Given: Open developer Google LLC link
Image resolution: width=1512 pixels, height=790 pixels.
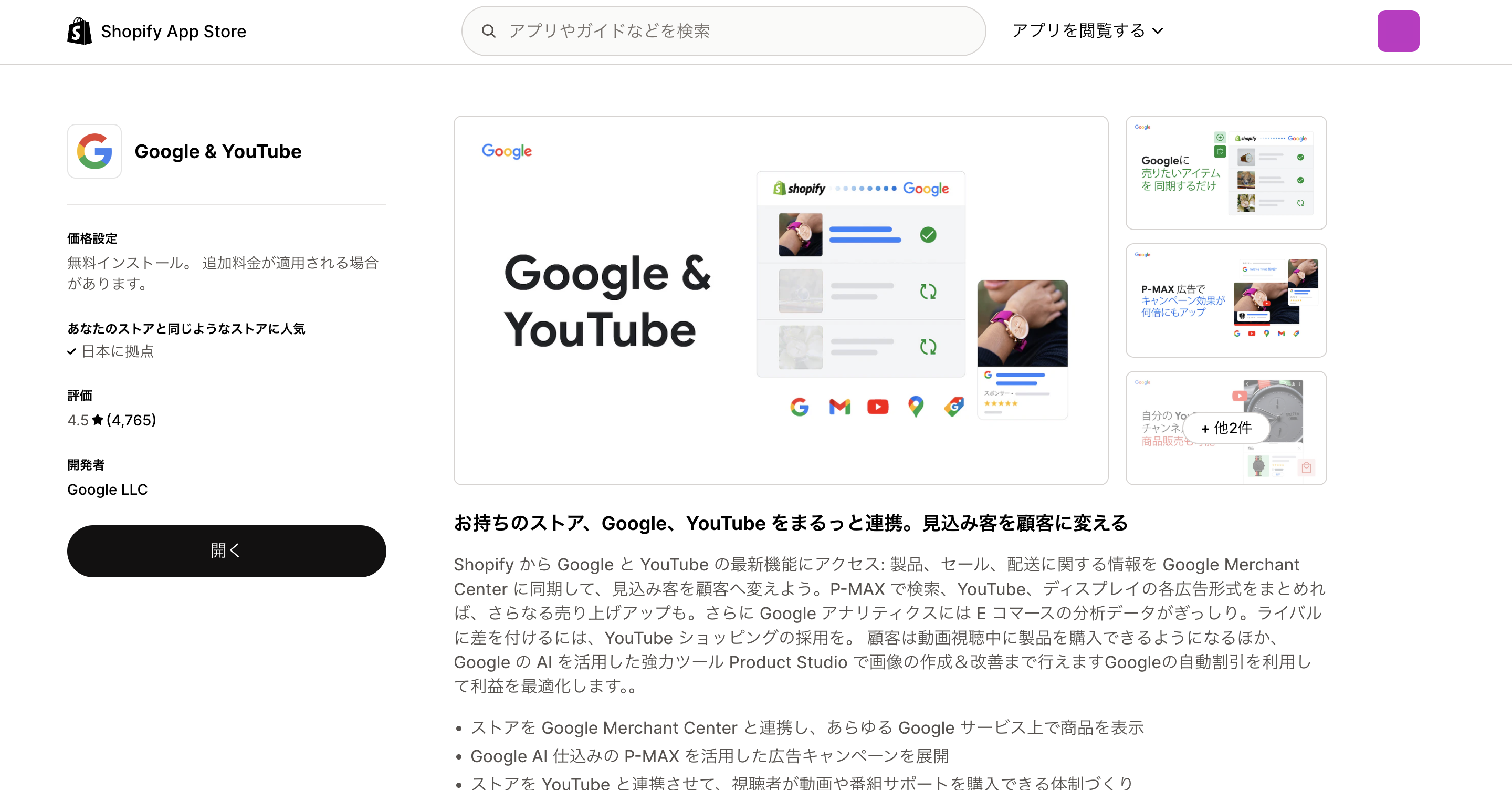Looking at the screenshot, I should 108,489.
